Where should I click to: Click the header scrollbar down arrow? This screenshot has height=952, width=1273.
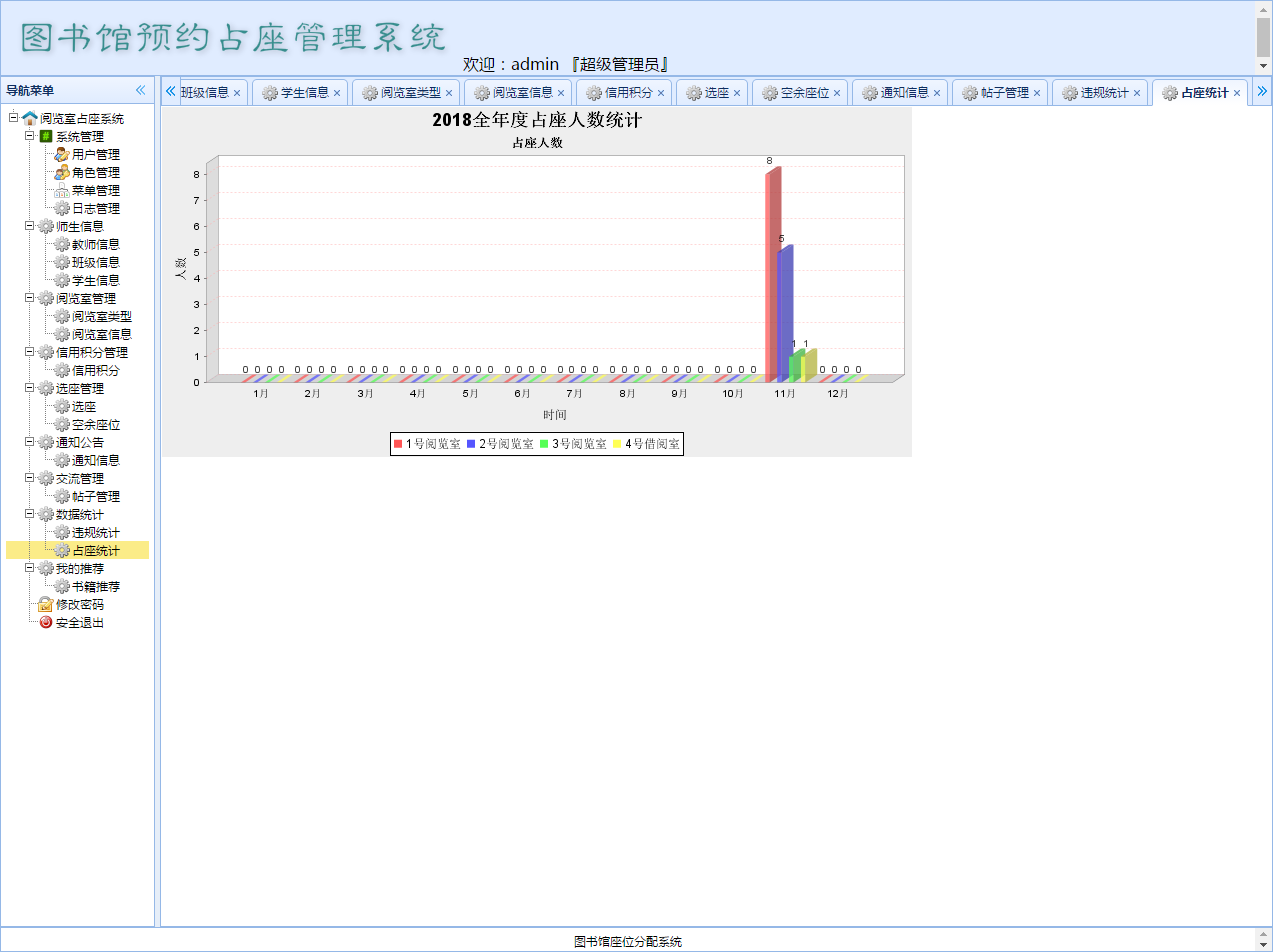[x=1263, y=66]
